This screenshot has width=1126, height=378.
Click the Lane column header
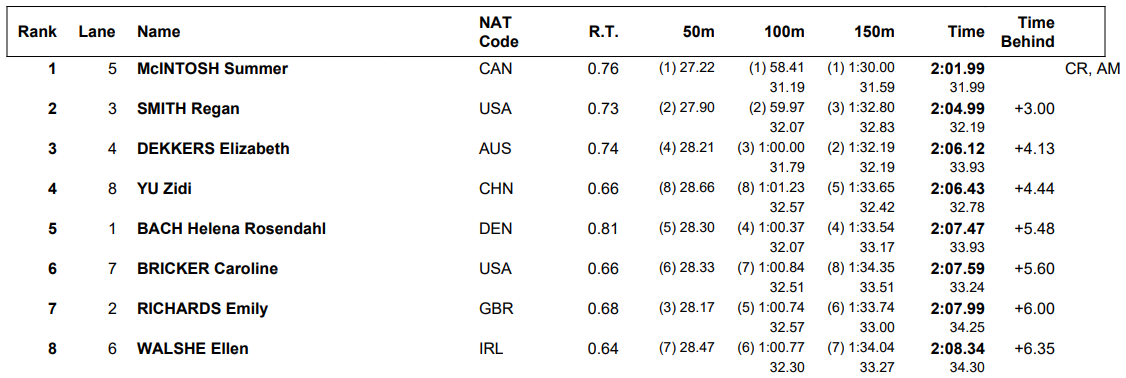click(97, 32)
